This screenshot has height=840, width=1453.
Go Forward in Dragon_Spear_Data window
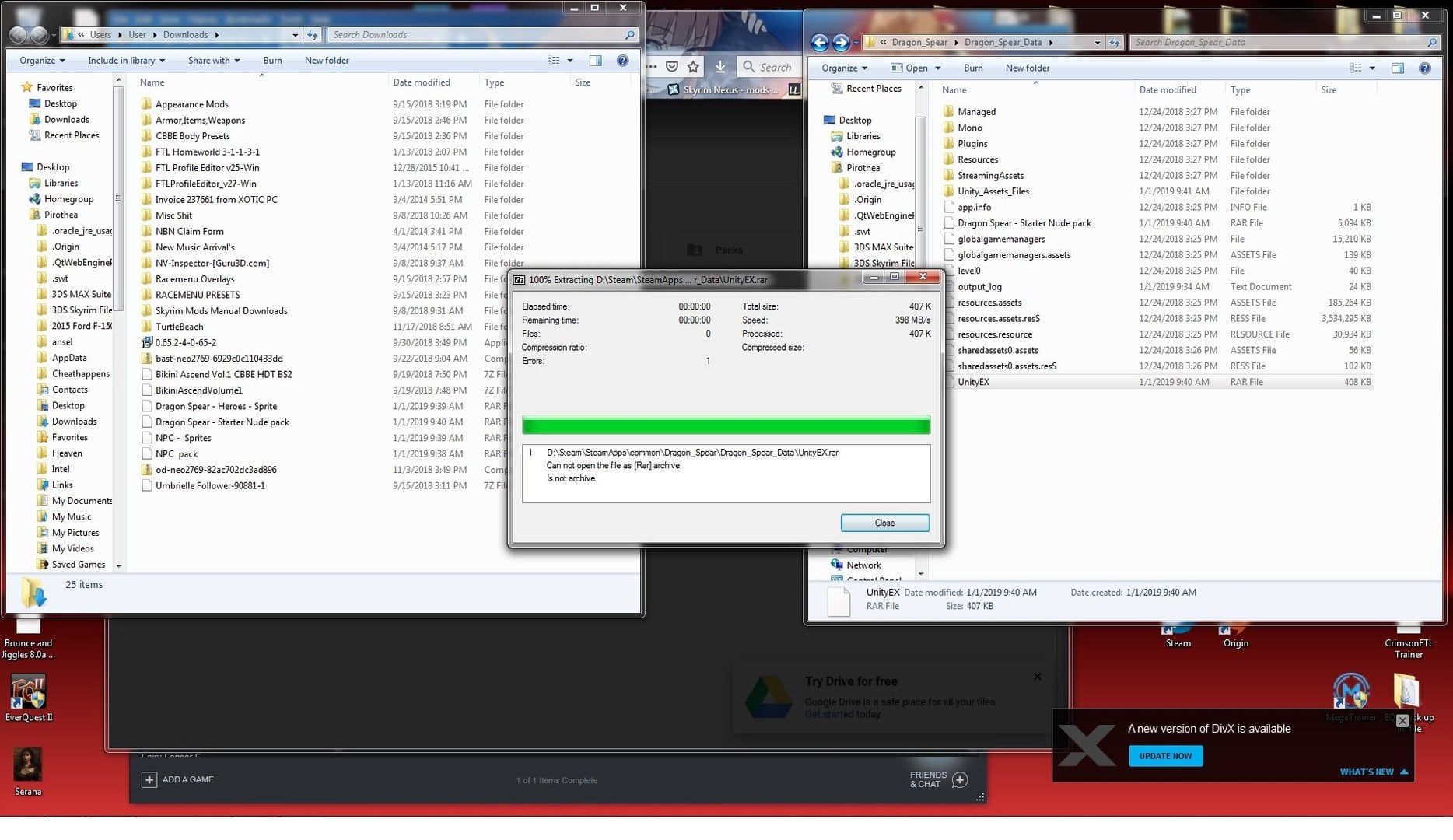(841, 43)
